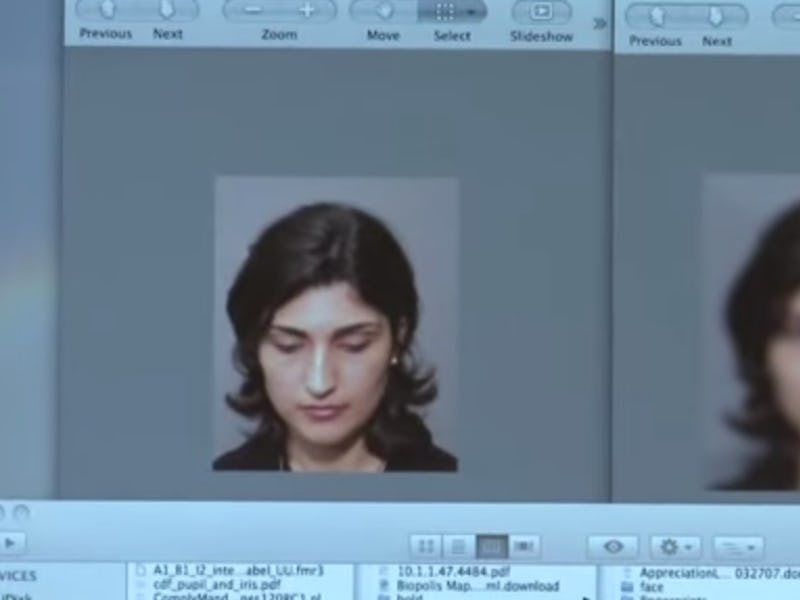Click the Zoom in plus button
800x600 pixels.
click(306, 11)
